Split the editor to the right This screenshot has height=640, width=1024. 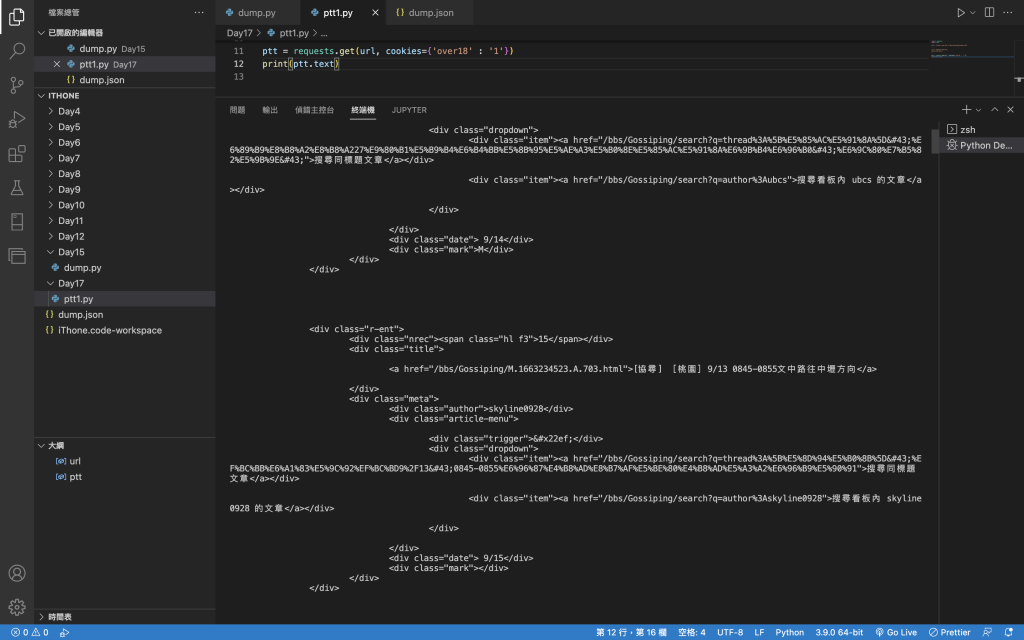point(989,12)
